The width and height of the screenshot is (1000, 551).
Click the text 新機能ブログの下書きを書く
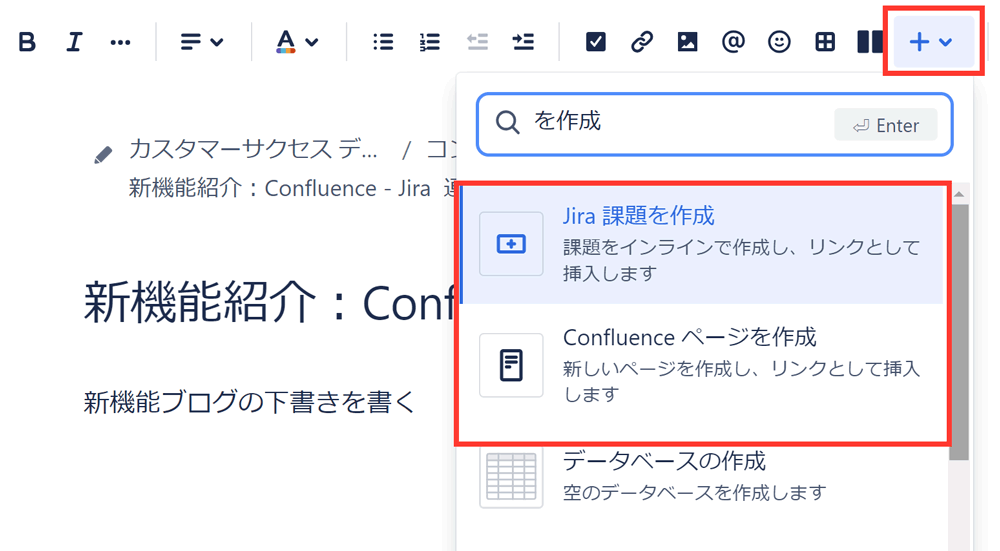(x=249, y=402)
